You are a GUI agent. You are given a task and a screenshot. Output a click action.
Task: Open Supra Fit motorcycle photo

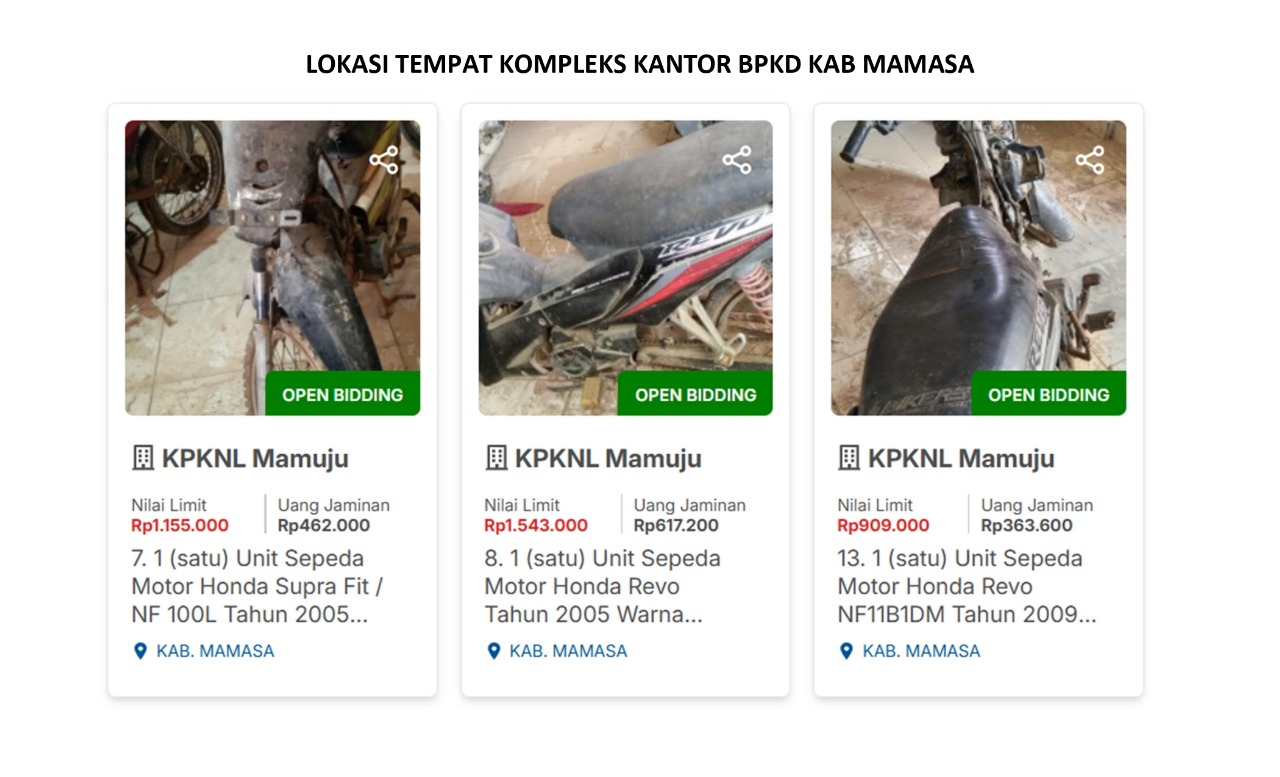(x=272, y=268)
